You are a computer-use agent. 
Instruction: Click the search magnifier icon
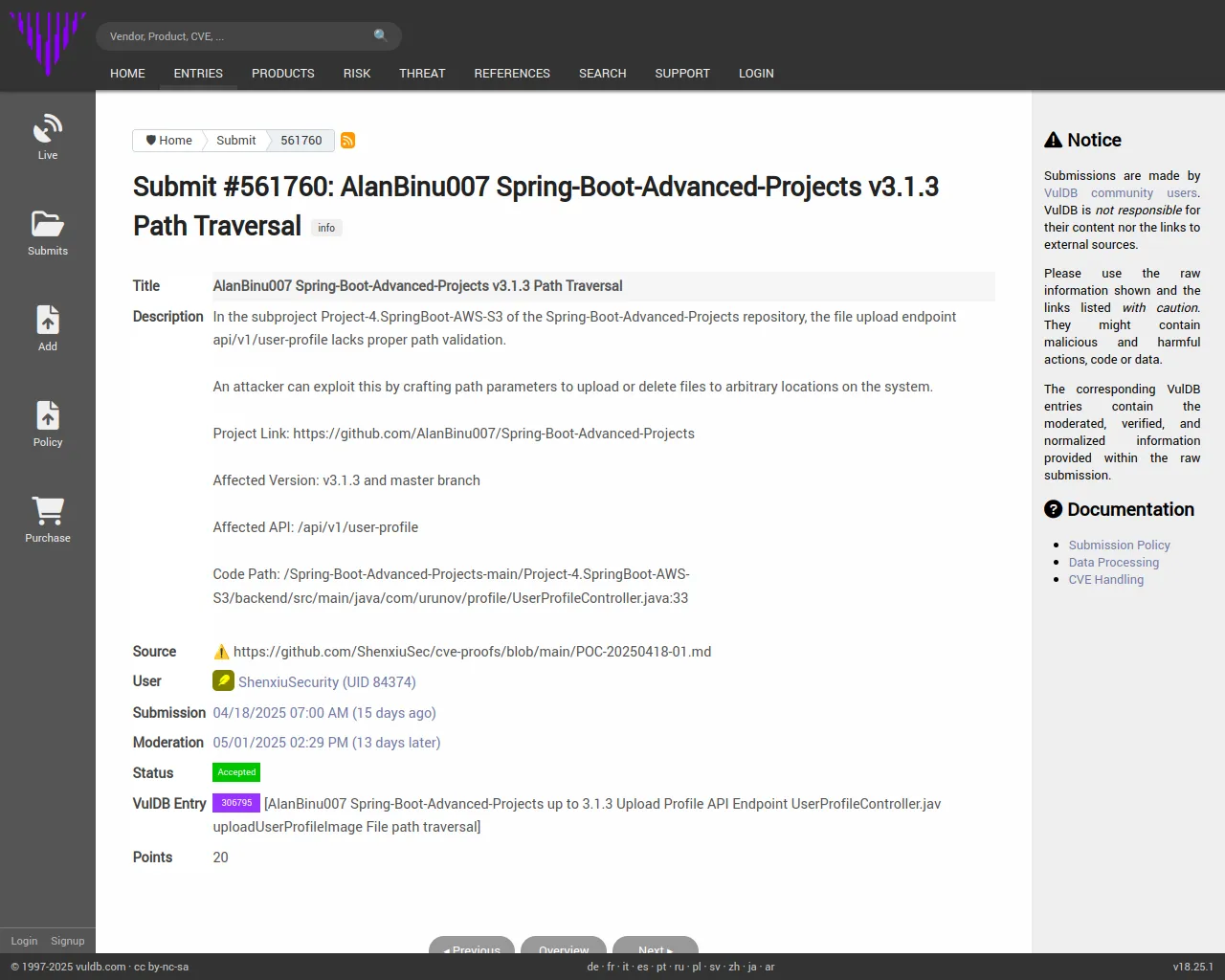tap(381, 35)
